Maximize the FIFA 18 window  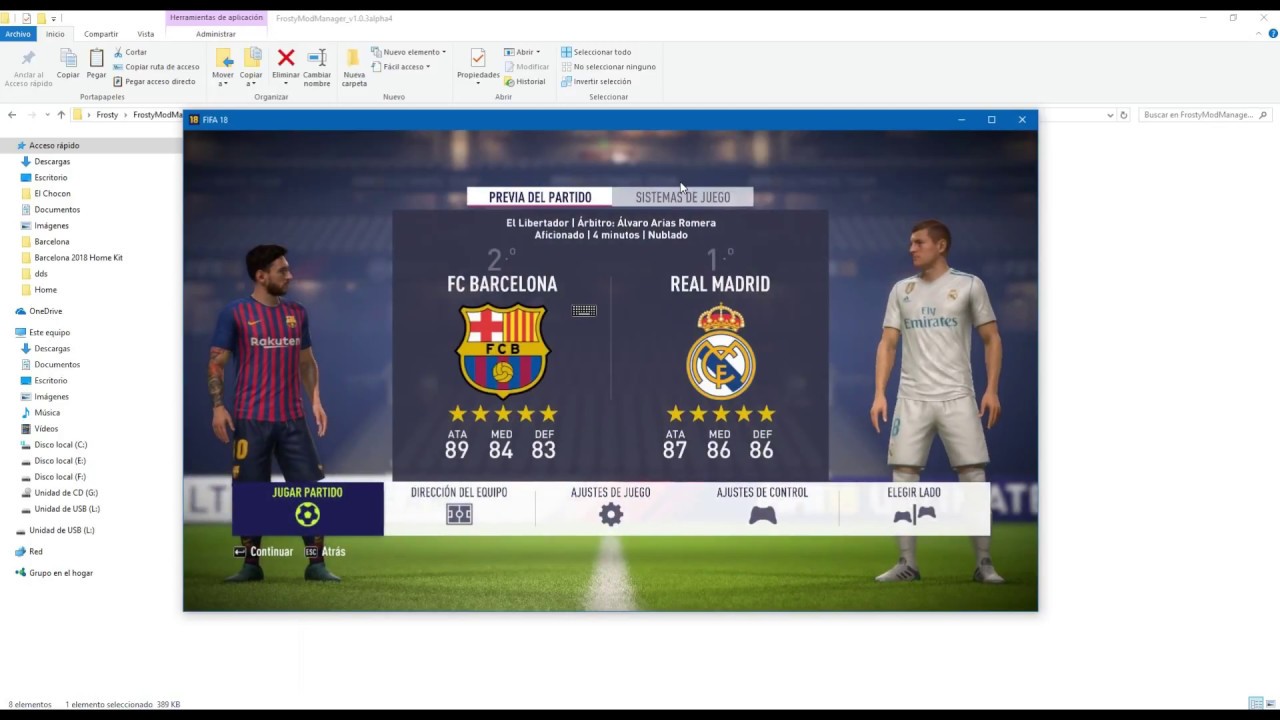click(991, 119)
